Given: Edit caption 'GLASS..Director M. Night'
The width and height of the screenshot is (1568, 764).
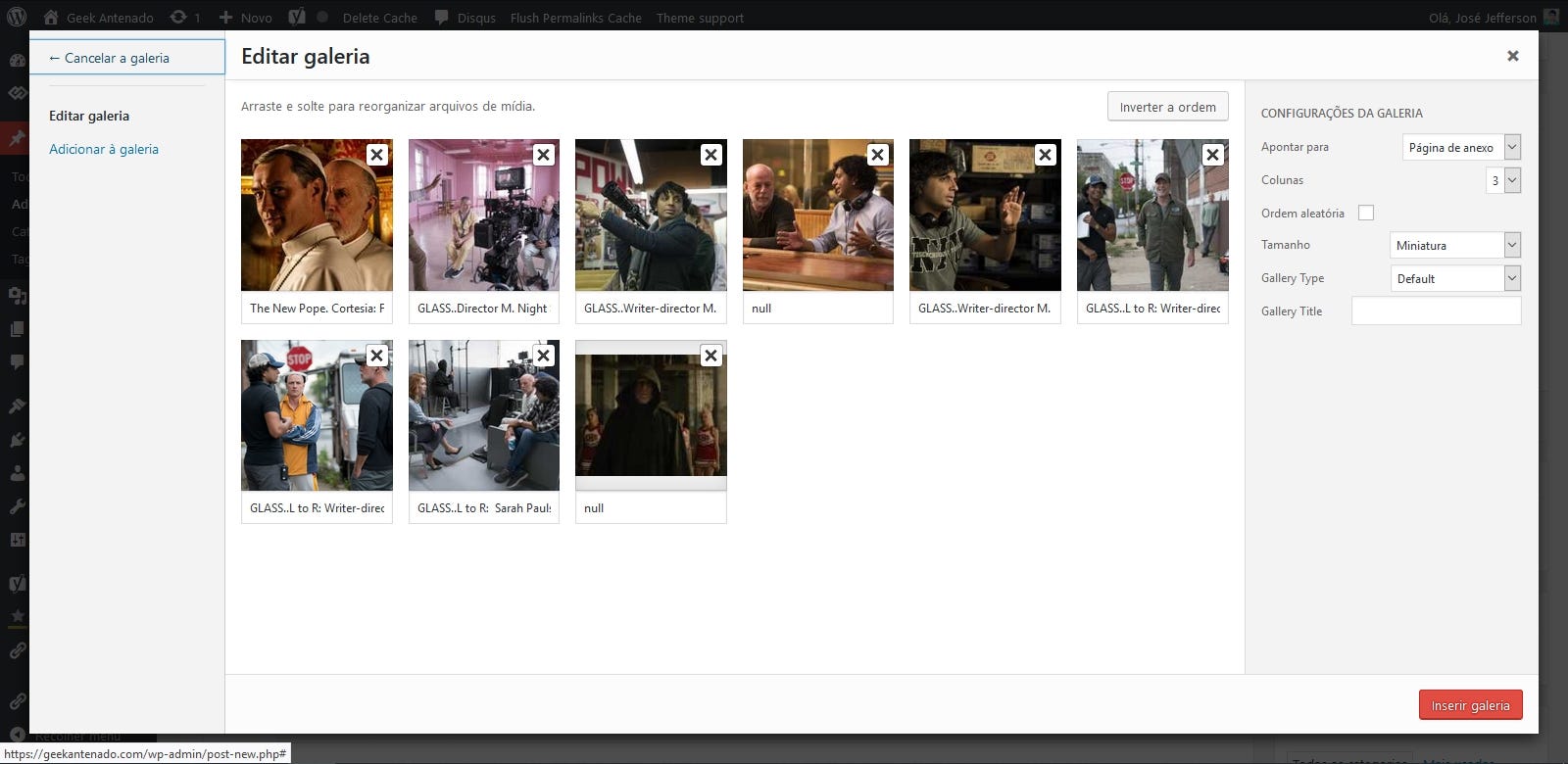Looking at the screenshot, I should [x=484, y=308].
